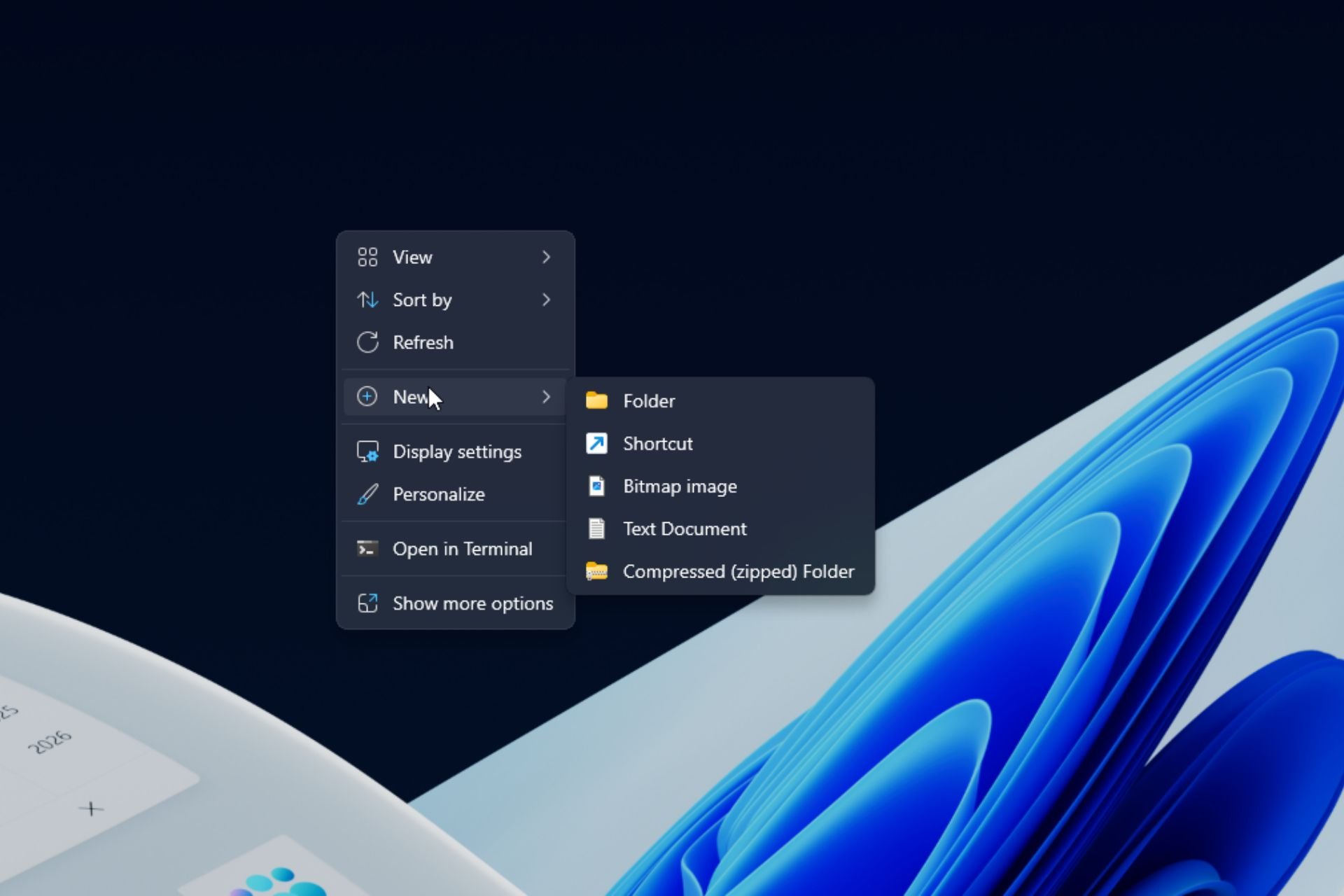The height and width of the screenshot is (896, 1344).
Task: Click the Refresh icon in context menu
Action: 366,342
